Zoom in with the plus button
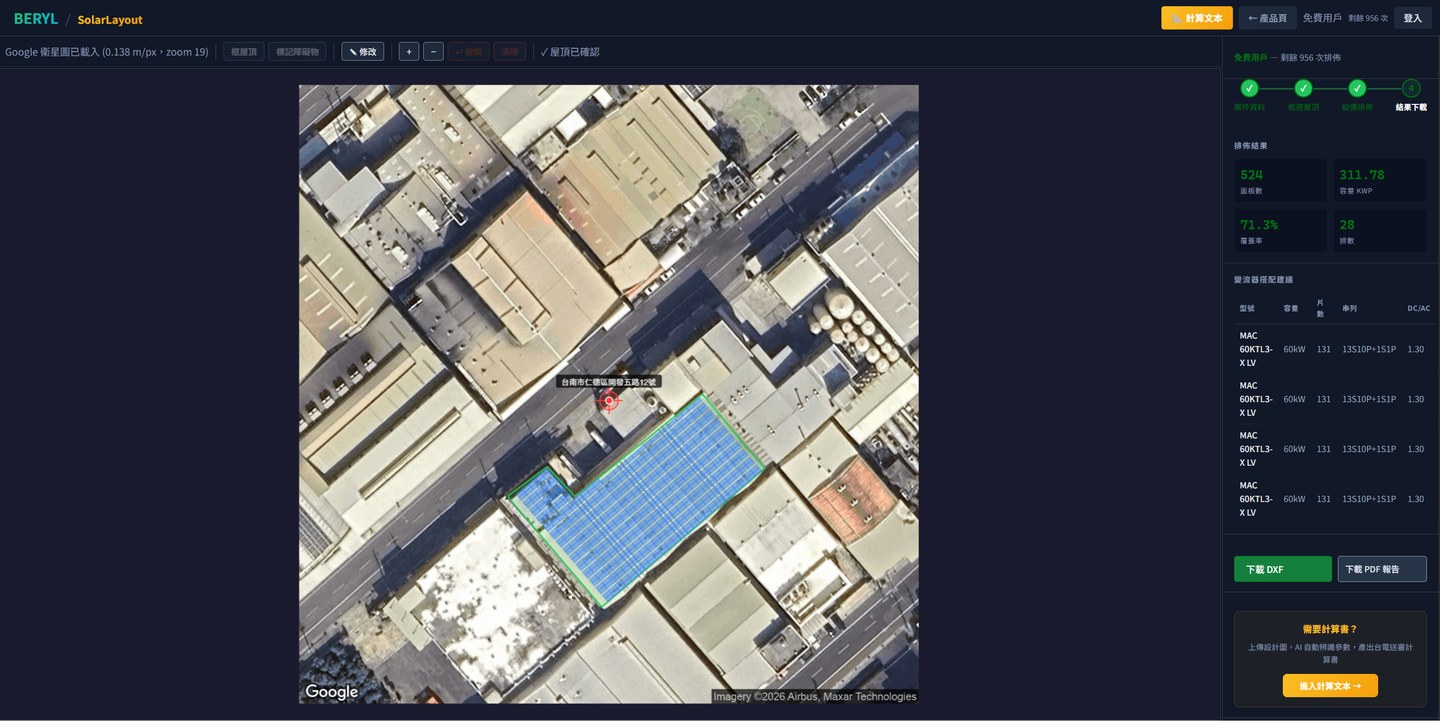1440x721 pixels. coord(409,51)
